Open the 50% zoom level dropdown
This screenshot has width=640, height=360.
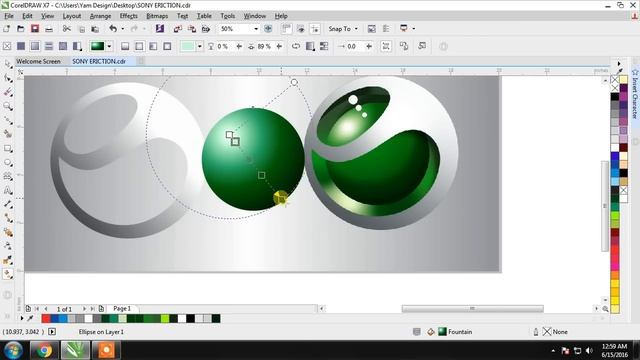tap(256, 29)
